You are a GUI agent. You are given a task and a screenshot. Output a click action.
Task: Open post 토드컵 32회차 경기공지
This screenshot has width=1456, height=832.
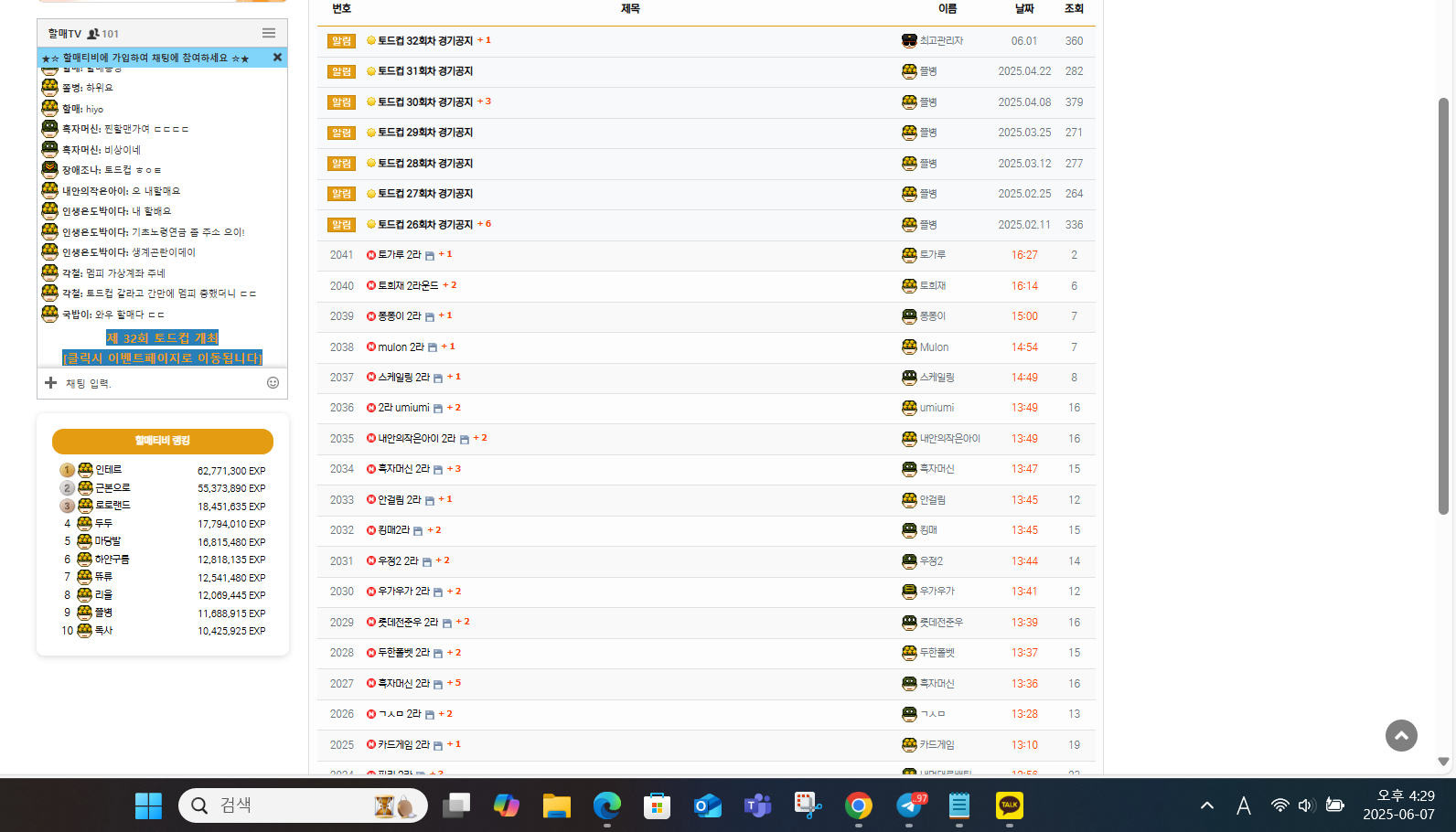[x=424, y=41]
